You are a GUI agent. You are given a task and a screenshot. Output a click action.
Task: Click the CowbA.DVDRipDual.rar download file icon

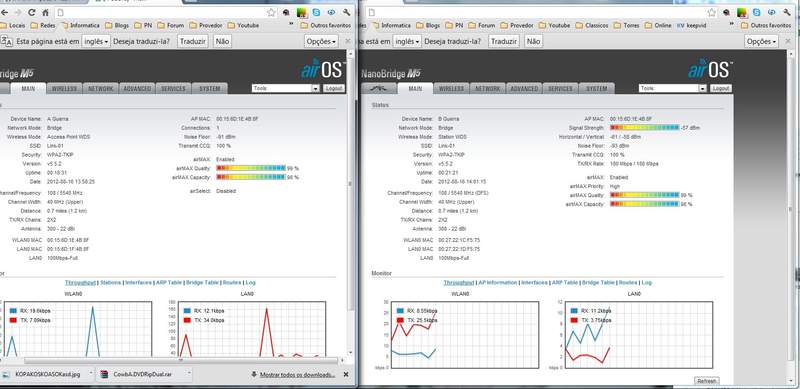click(105, 374)
